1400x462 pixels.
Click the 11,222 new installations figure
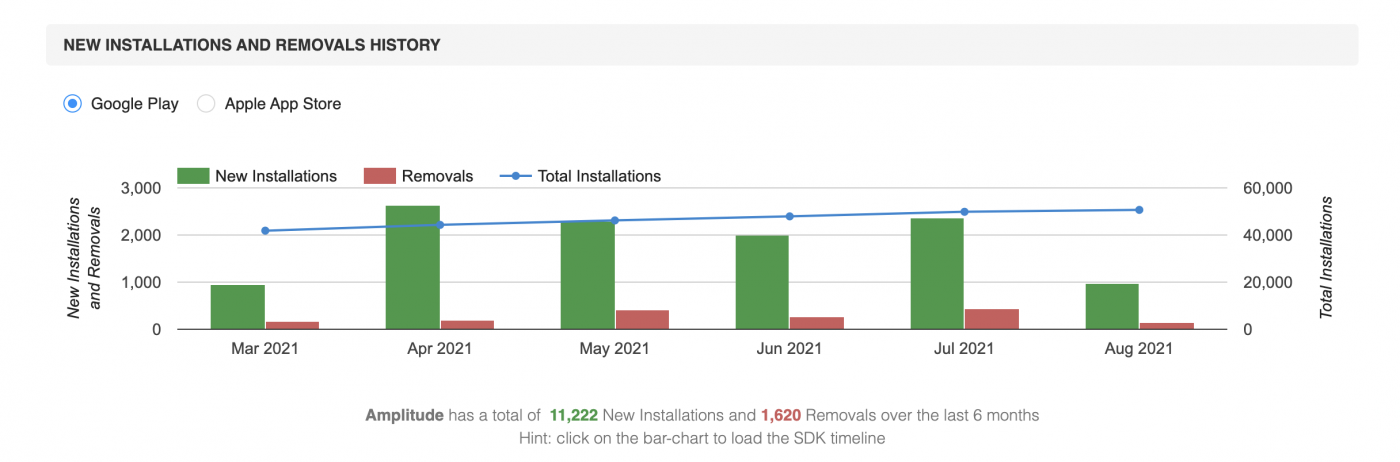click(573, 415)
